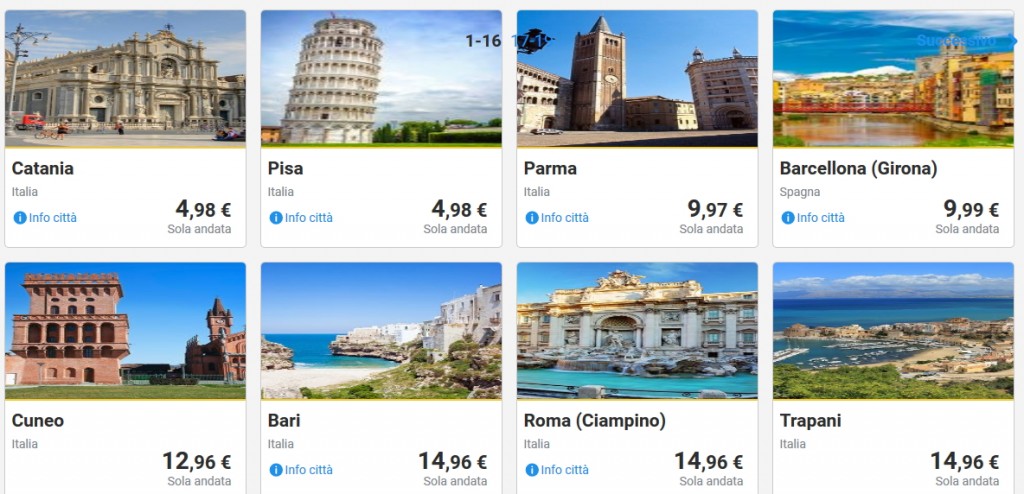
Task: Select the 9,97 € Parma fare
Action: click(715, 209)
